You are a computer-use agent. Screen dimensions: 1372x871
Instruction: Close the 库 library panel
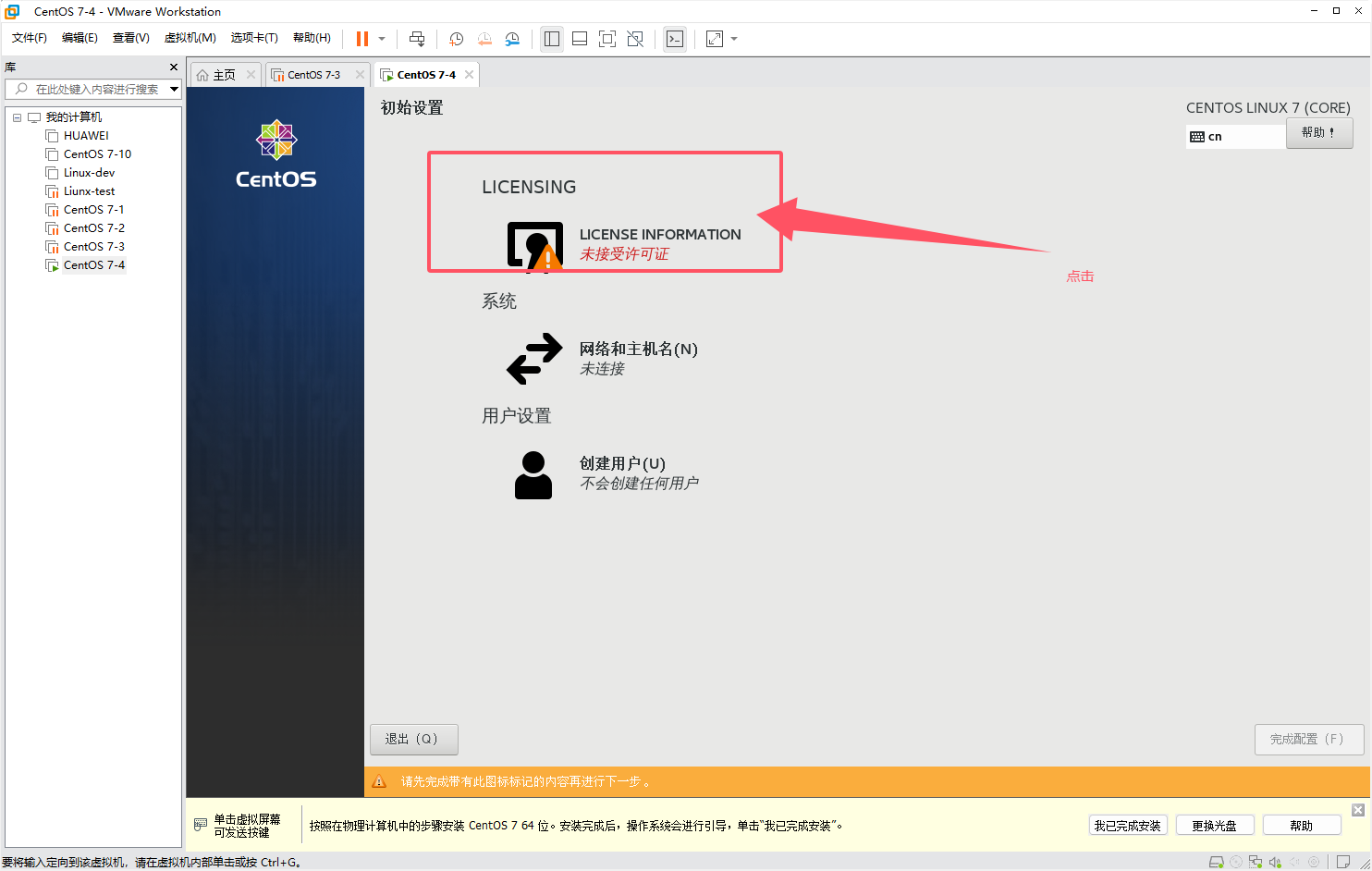174,67
